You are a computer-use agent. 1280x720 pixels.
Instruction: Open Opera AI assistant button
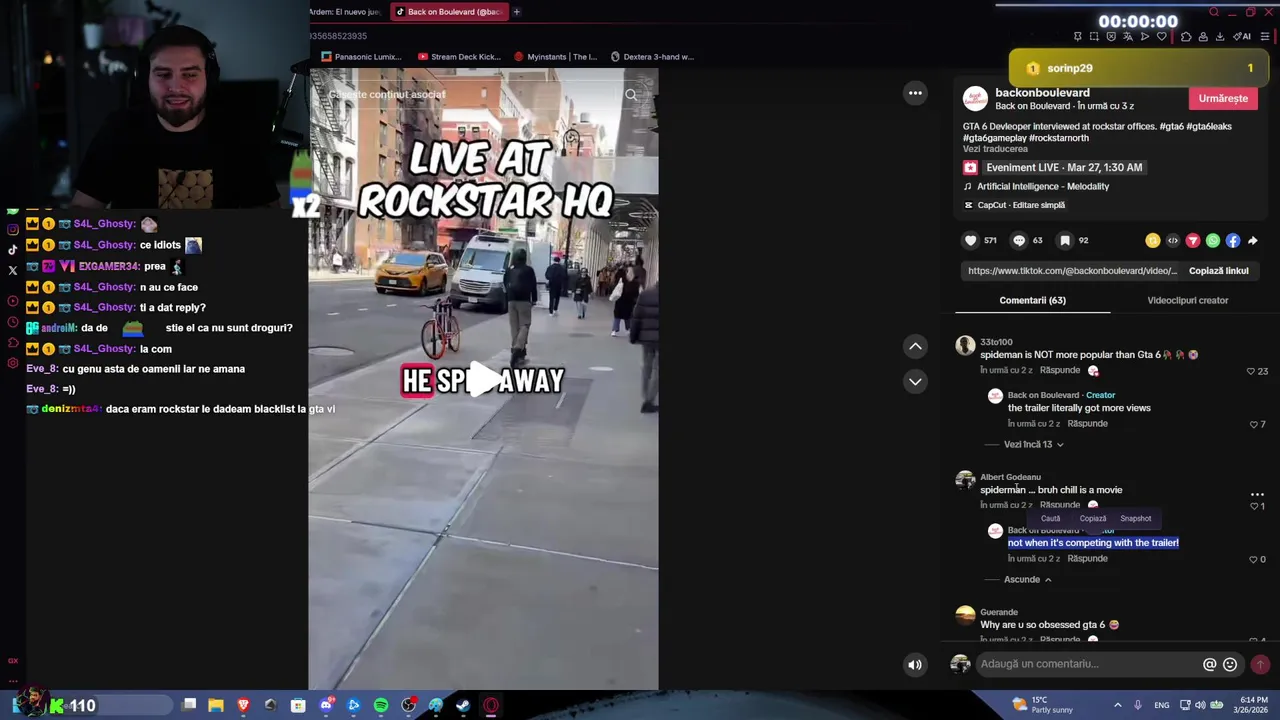click(1243, 36)
